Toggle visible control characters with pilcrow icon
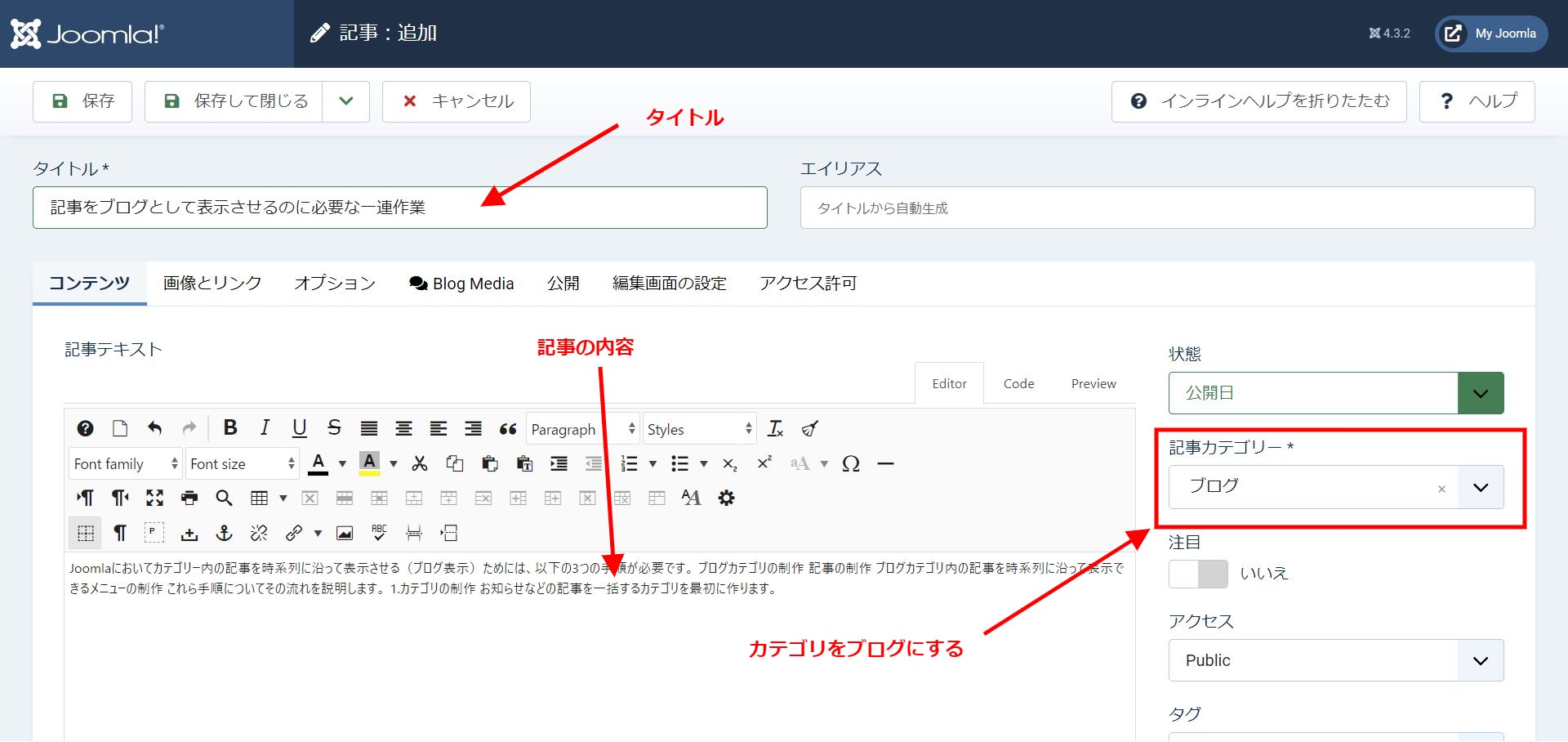Image resolution: width=1568 pixels, height=742 pixels. (x=119, y=533)
